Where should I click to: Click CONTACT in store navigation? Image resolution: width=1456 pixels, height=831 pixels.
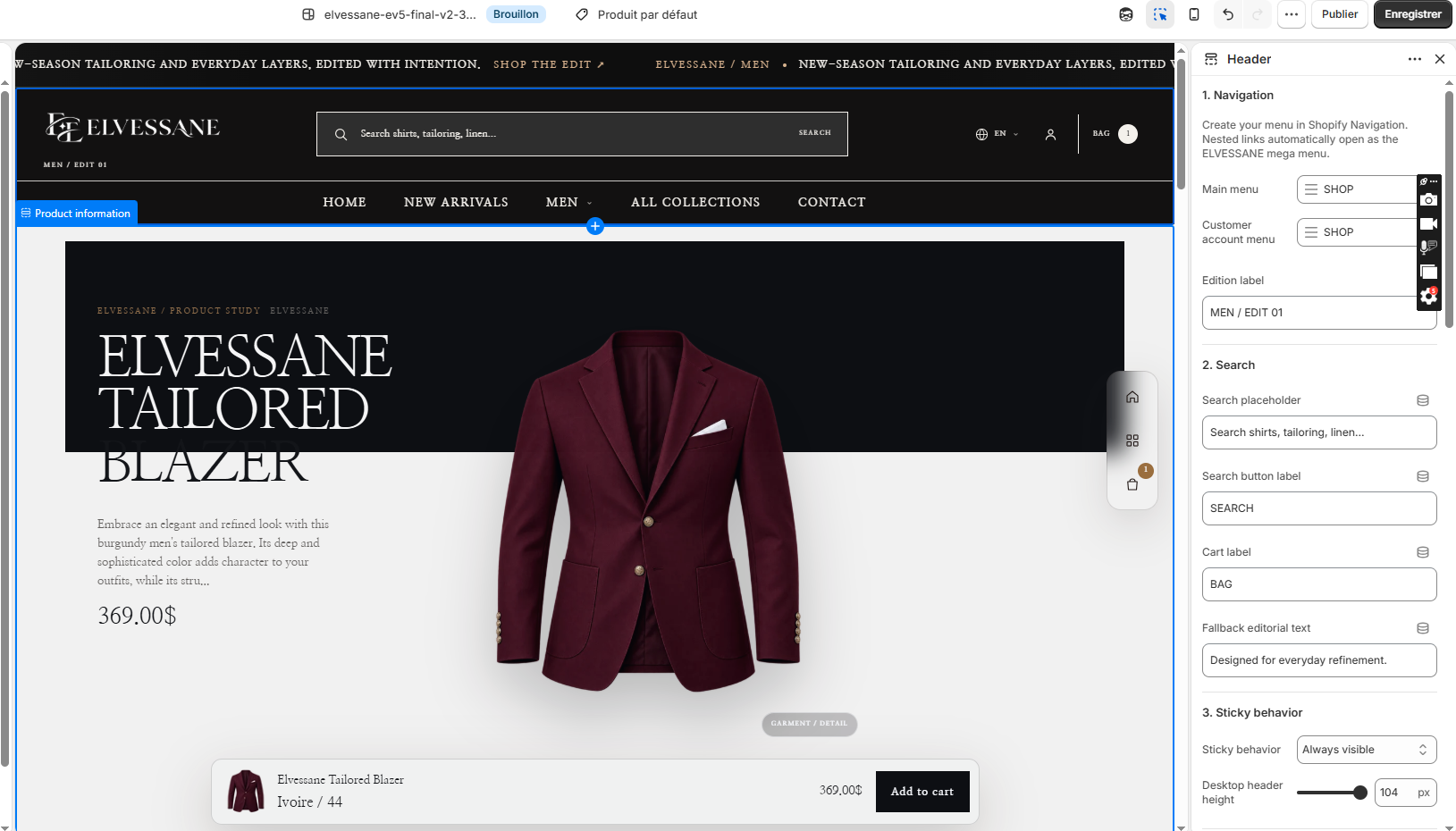pos(832,203)
